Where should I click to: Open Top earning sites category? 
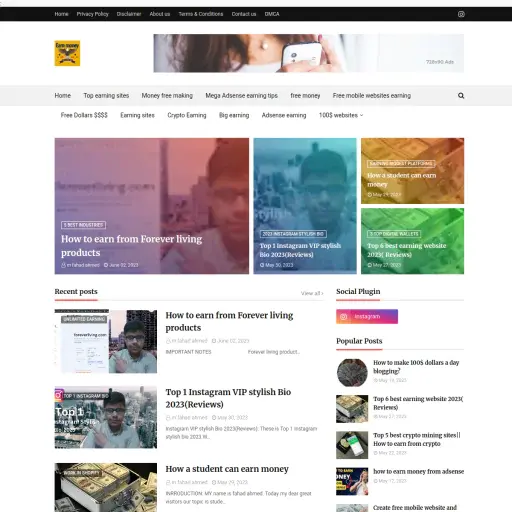pos(106,96)
